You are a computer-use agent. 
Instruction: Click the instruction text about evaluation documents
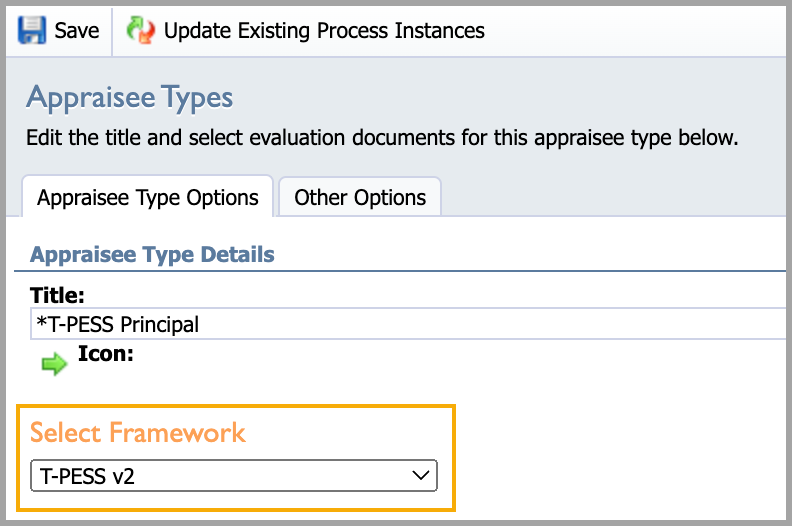382,137
